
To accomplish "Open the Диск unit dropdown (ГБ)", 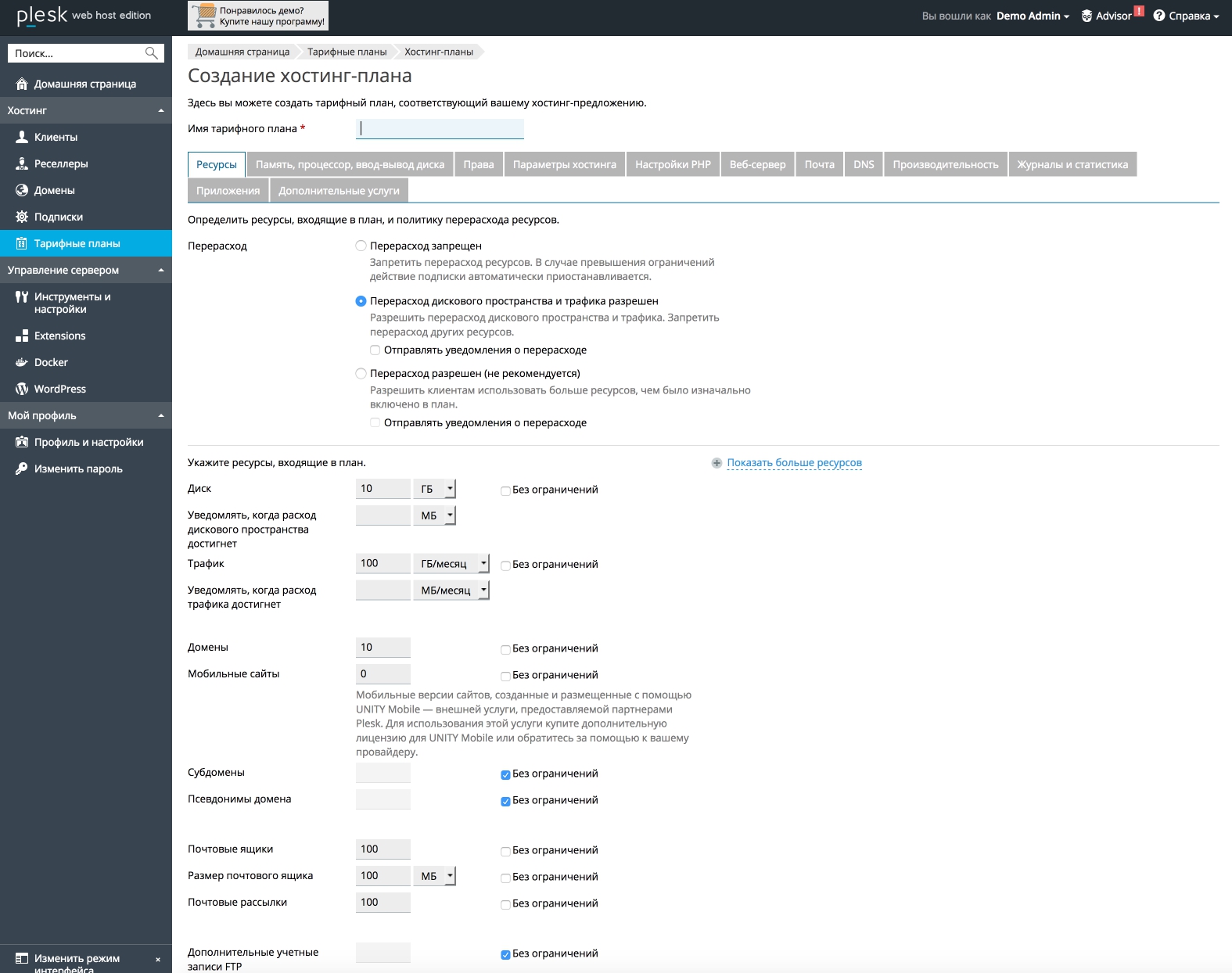I will (434, 489).
